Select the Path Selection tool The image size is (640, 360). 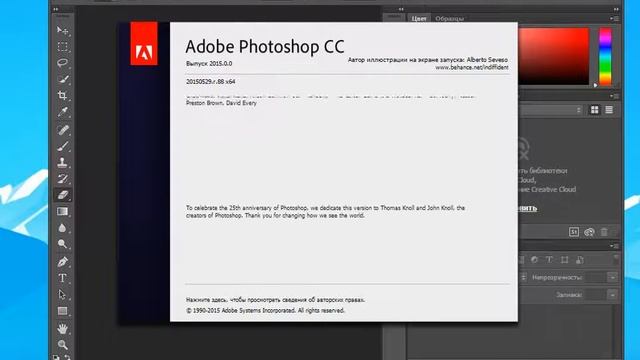tap(62, 295)
